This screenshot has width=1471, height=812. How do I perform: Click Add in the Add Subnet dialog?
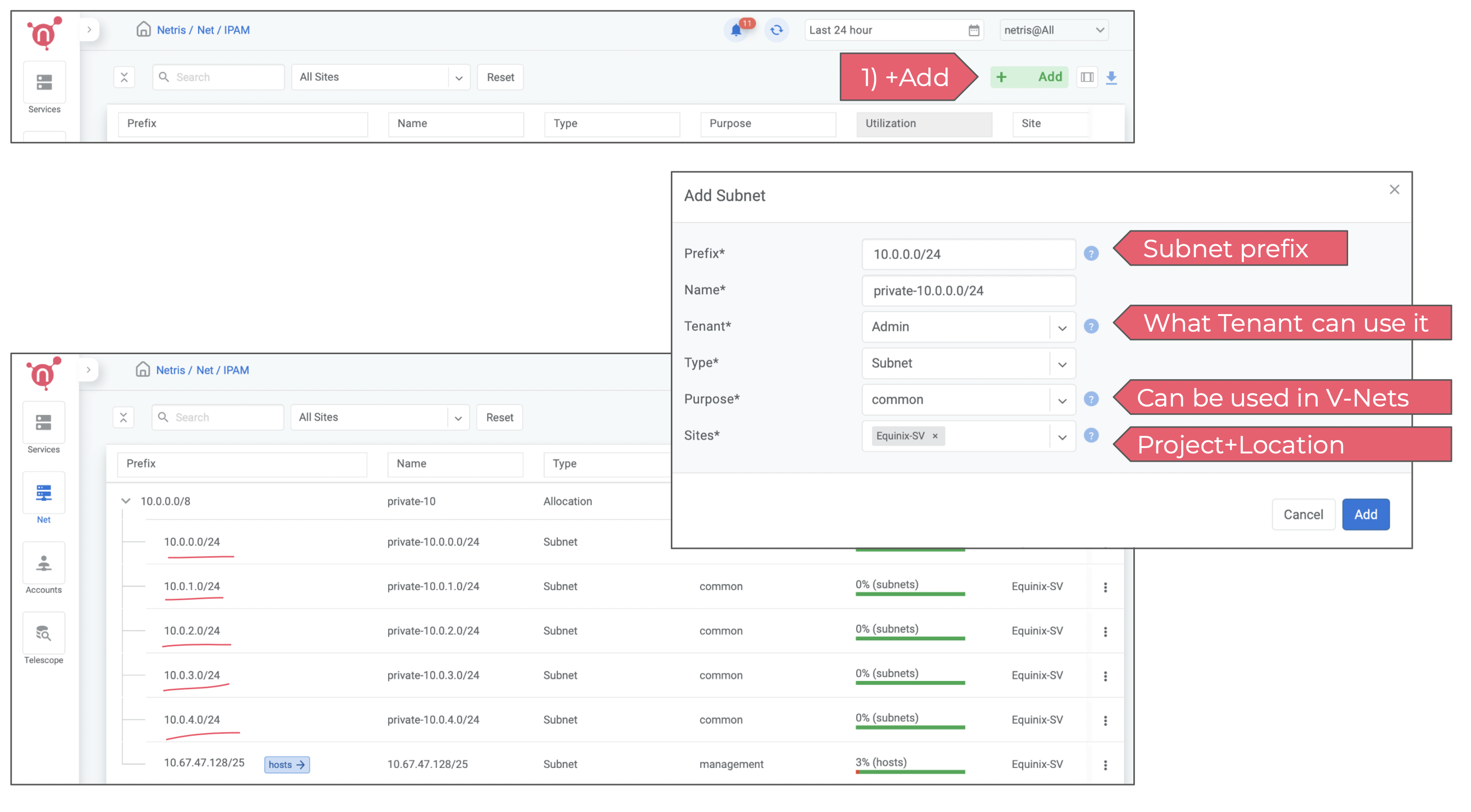(1365, 514)
